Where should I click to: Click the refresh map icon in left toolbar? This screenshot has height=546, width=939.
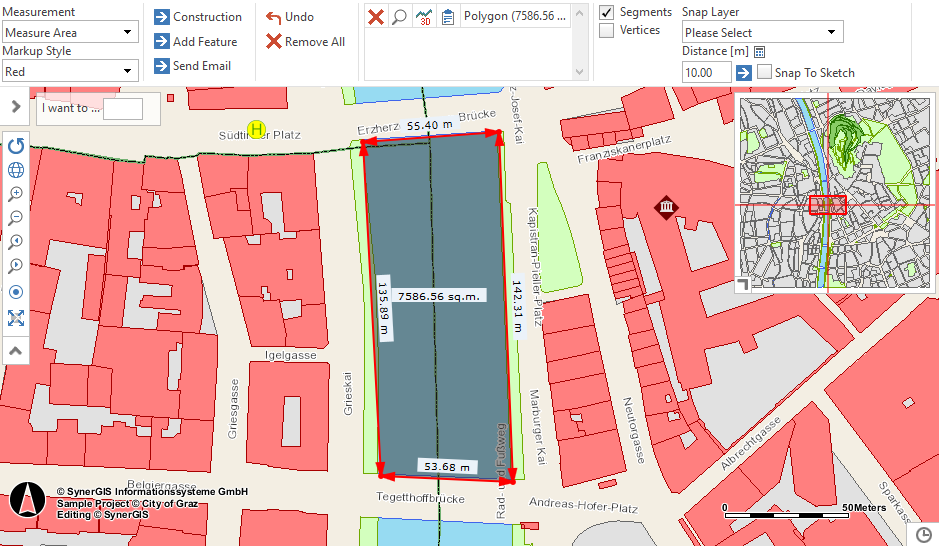(x=16, y=146)
